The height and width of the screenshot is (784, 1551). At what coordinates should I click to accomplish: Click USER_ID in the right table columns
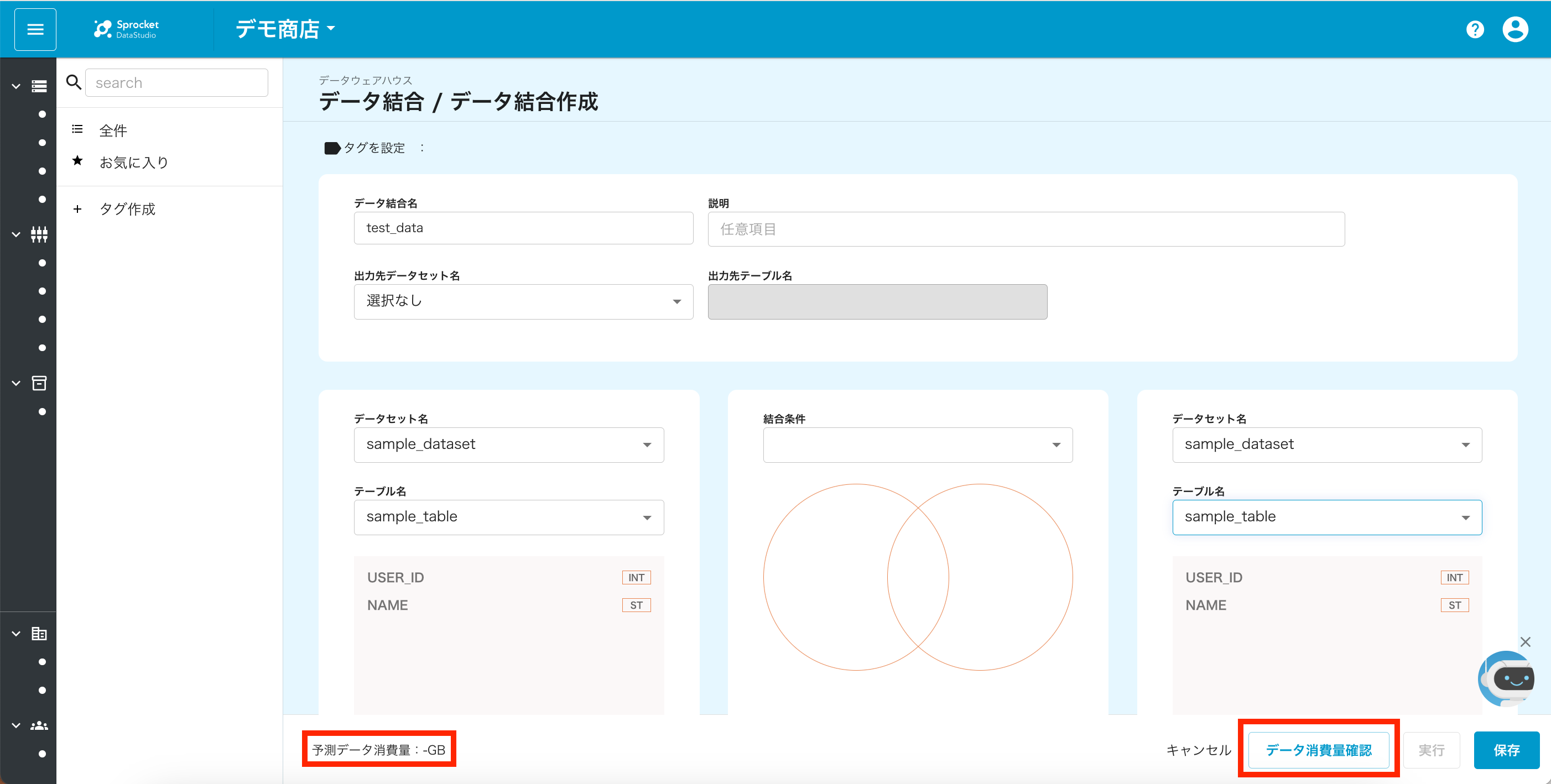(1214, 578)
